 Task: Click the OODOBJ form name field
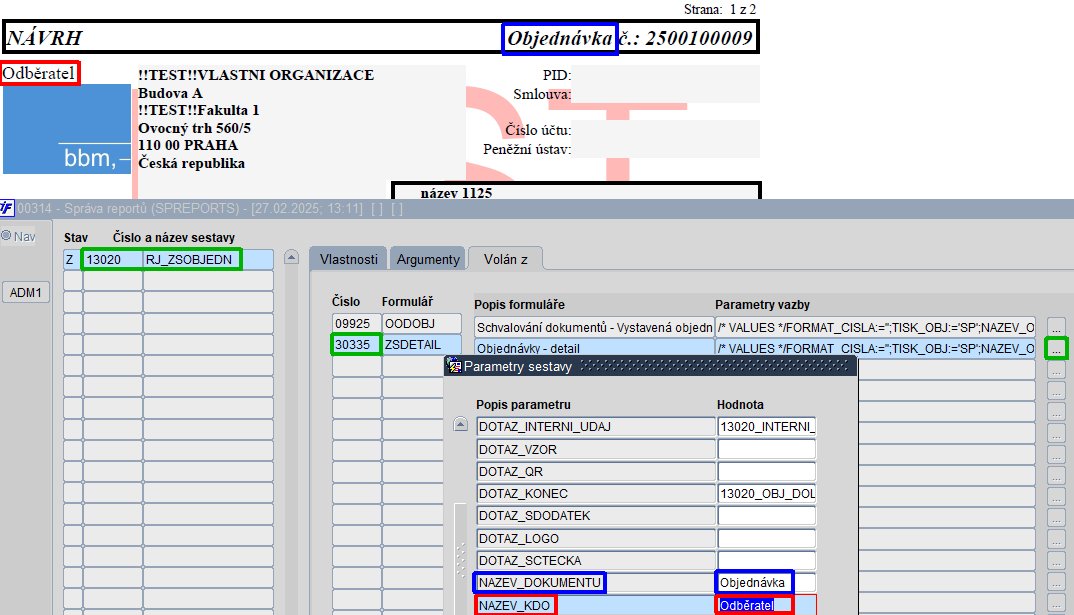[422, 323]
